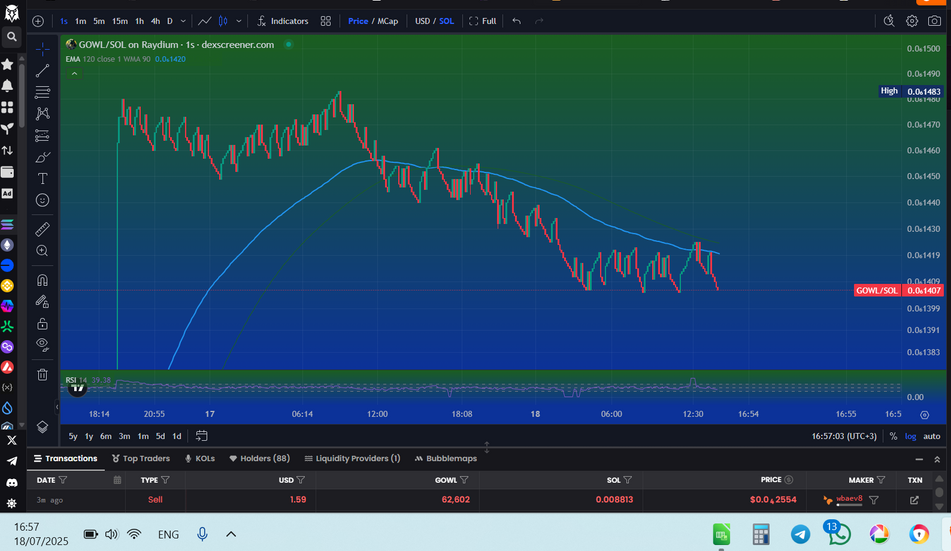Enter Full screen chart mode

click(483, 21)
